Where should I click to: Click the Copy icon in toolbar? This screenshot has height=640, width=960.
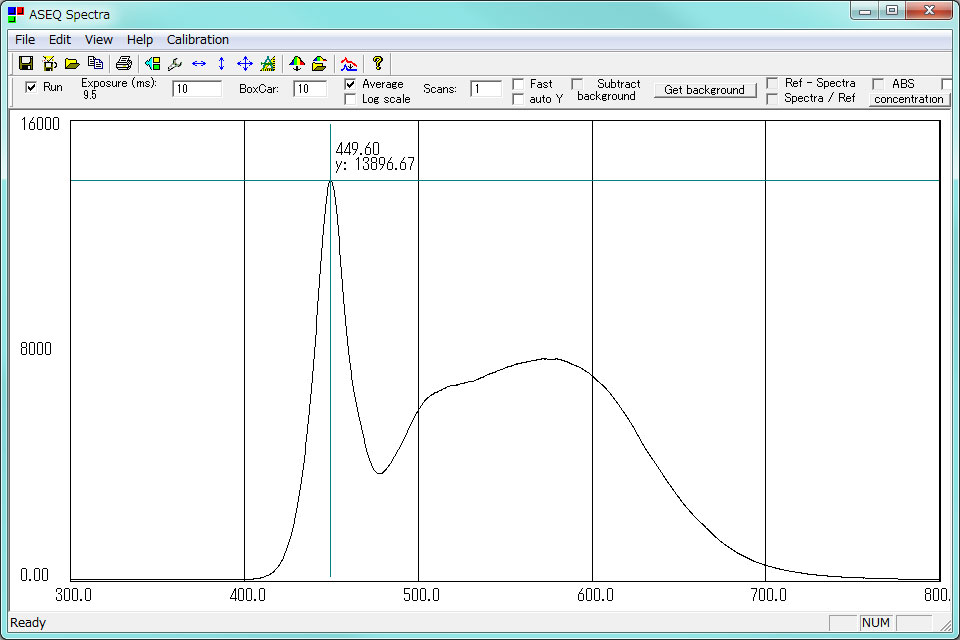95,62
